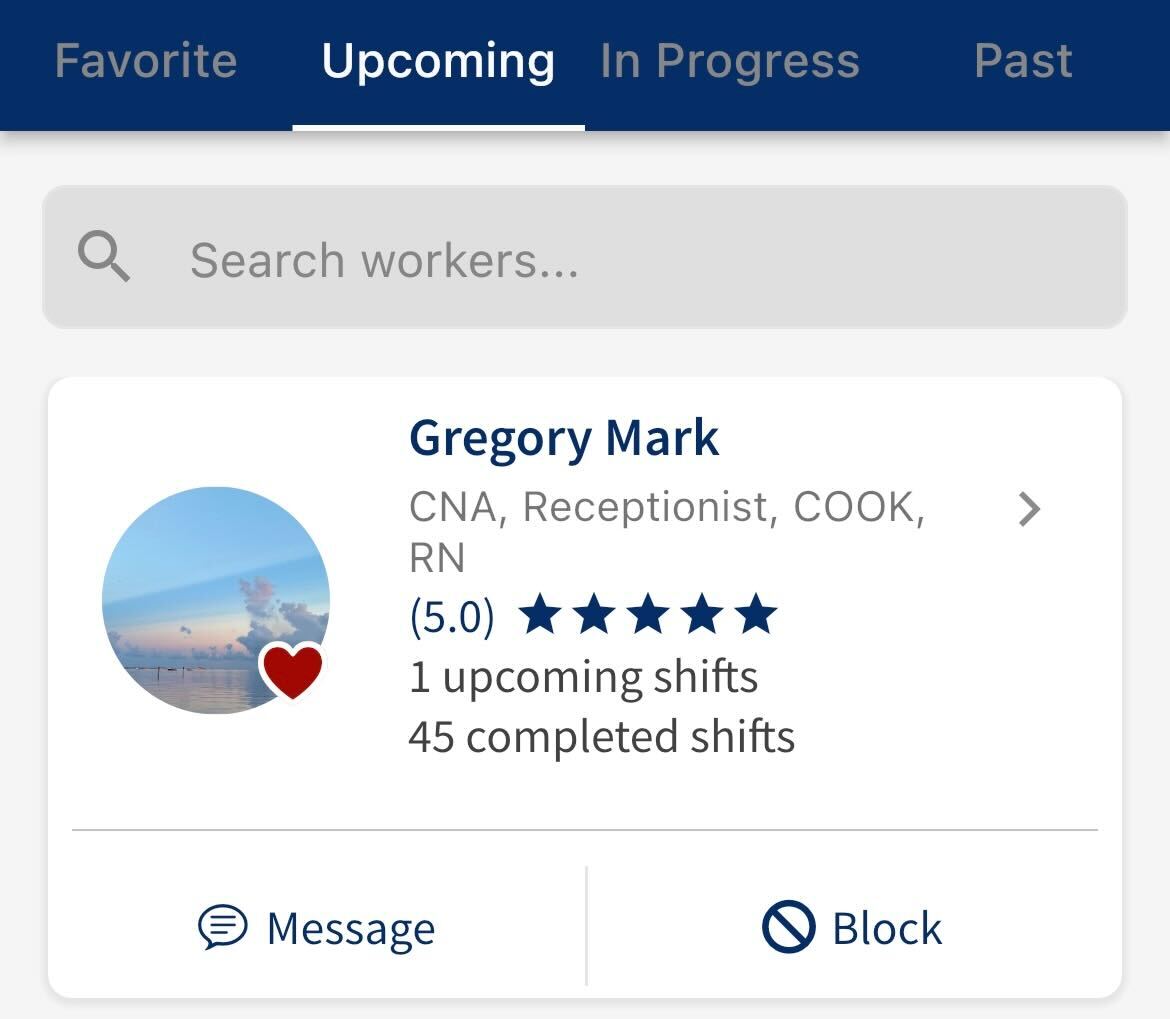Switch to the Upcoming tab
1170x1019 pixels.
(440, 60)
